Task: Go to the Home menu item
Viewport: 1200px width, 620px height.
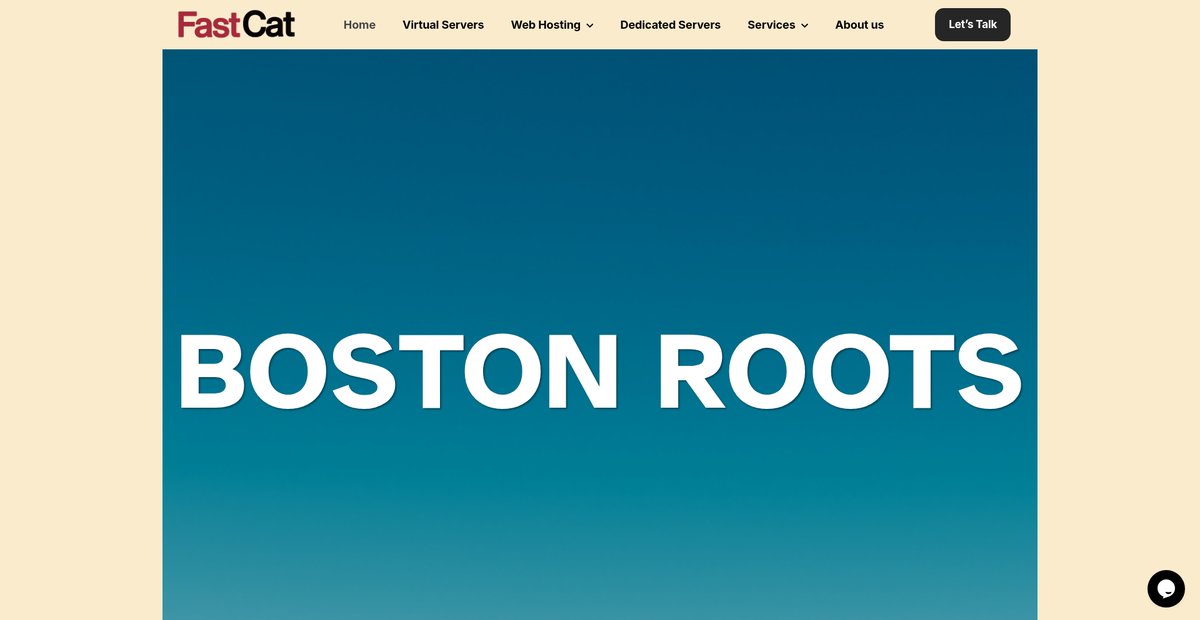Action: coord(359,25)
